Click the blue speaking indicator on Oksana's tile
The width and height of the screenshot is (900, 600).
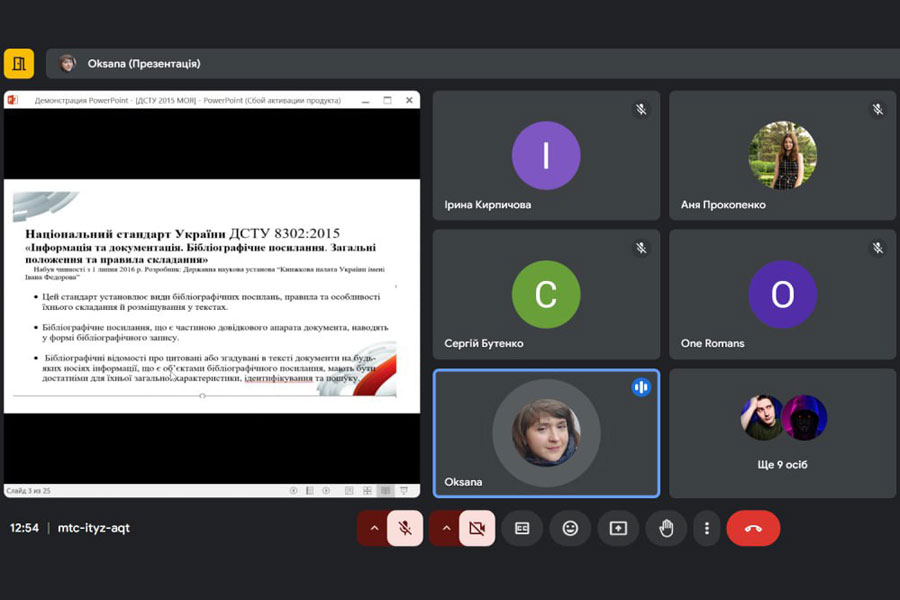pyautogui.click(x=641, y=387)
